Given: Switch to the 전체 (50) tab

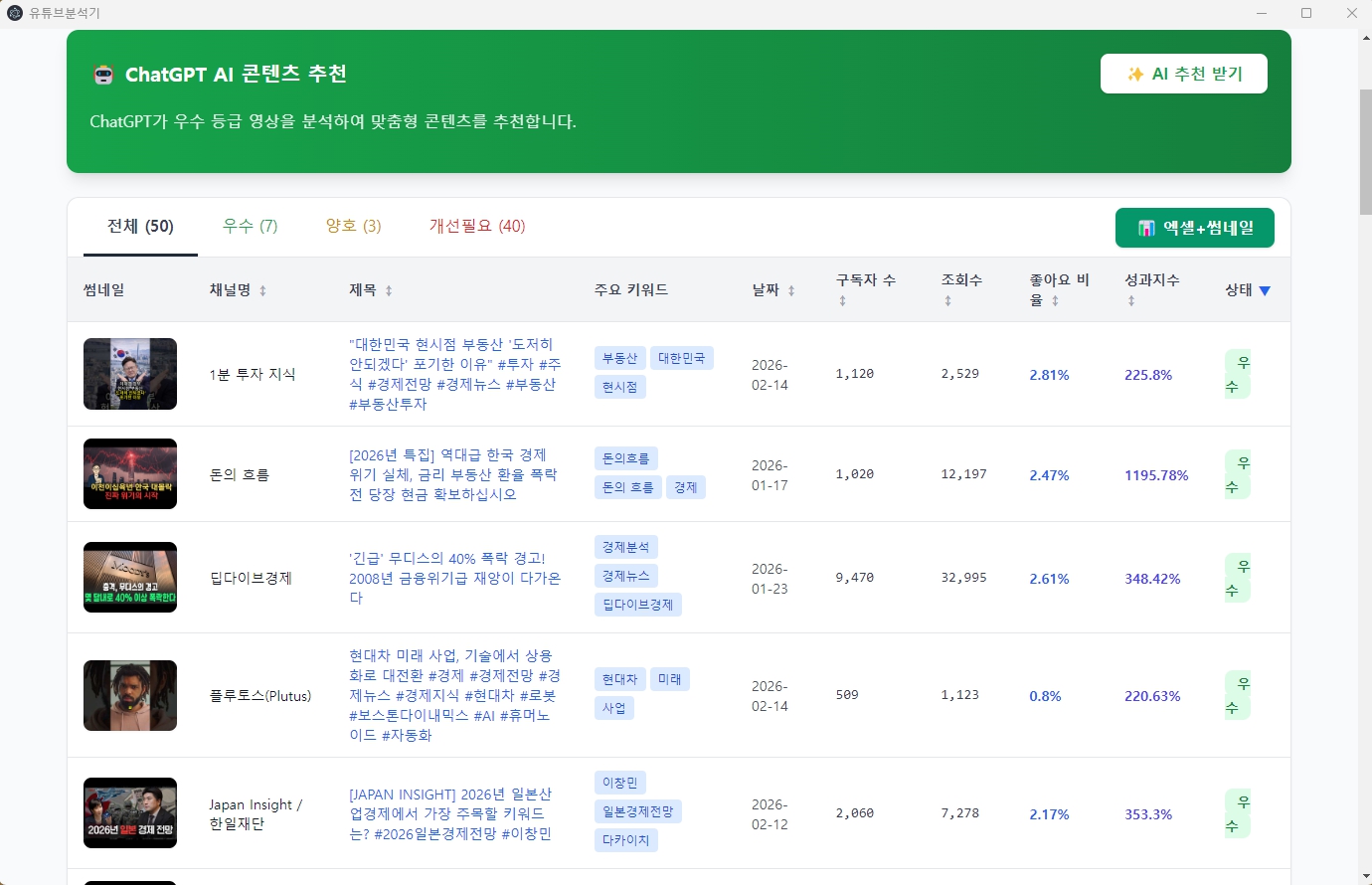Looking at the screenshot, I should pos(140,227).
